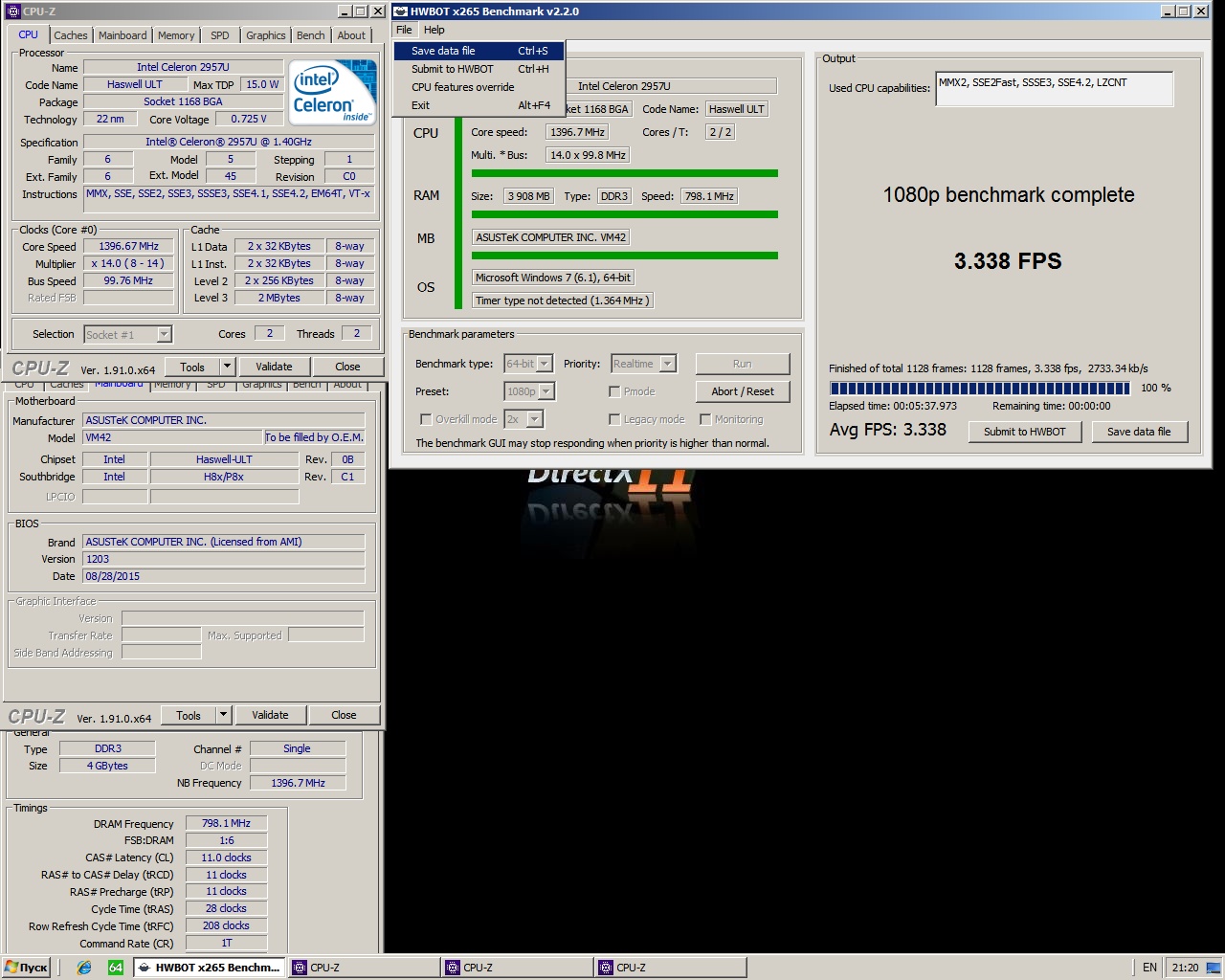Click Save data file button in Output panel
This screenshot has height=980, width=1225.
[1139, 432]
